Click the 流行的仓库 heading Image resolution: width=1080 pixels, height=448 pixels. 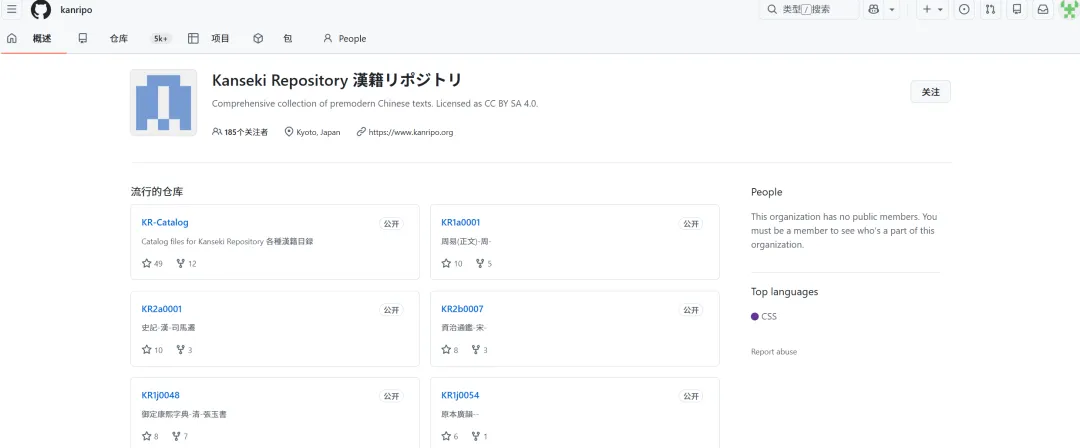(157, 192)
